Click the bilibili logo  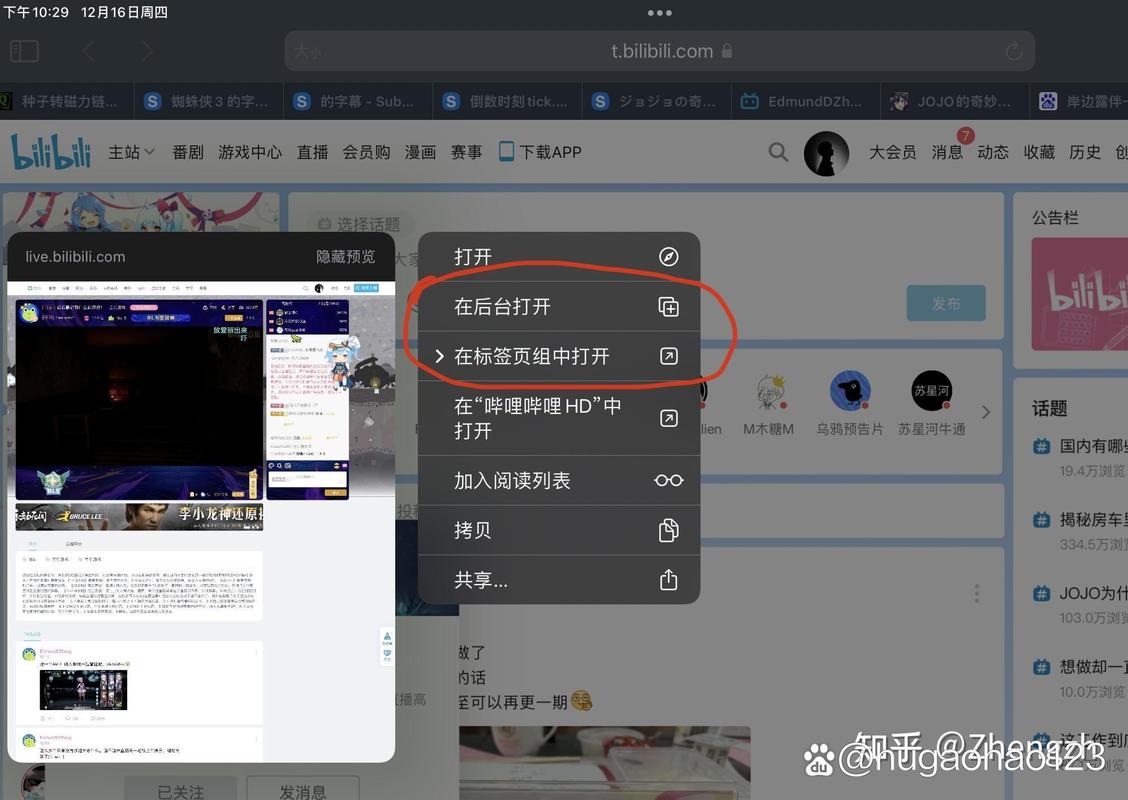coord(50,152)
